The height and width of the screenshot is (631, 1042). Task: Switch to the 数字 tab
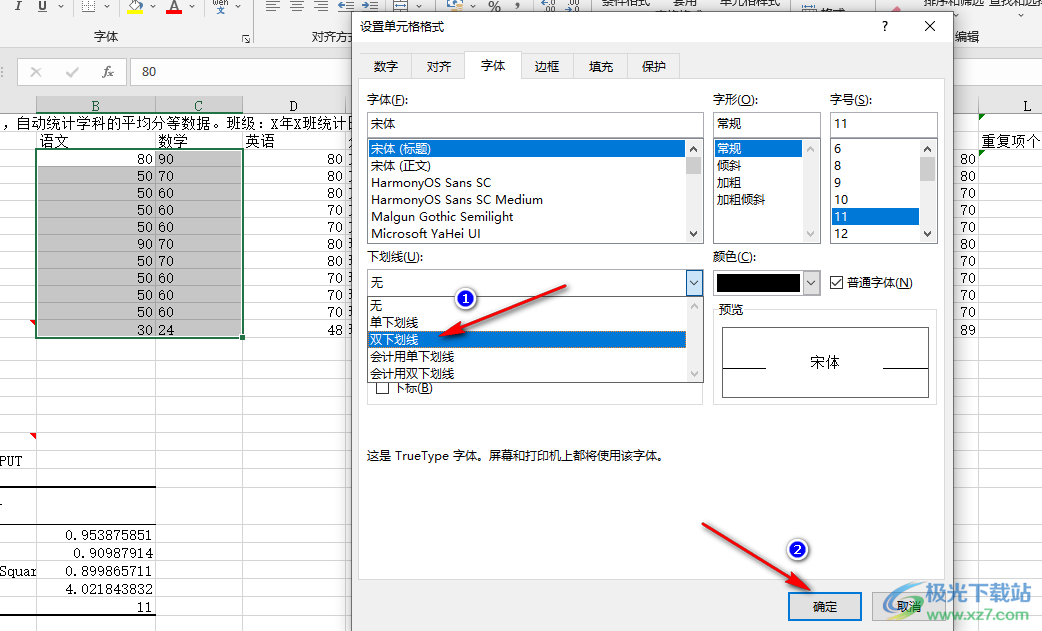pos(385,66)
